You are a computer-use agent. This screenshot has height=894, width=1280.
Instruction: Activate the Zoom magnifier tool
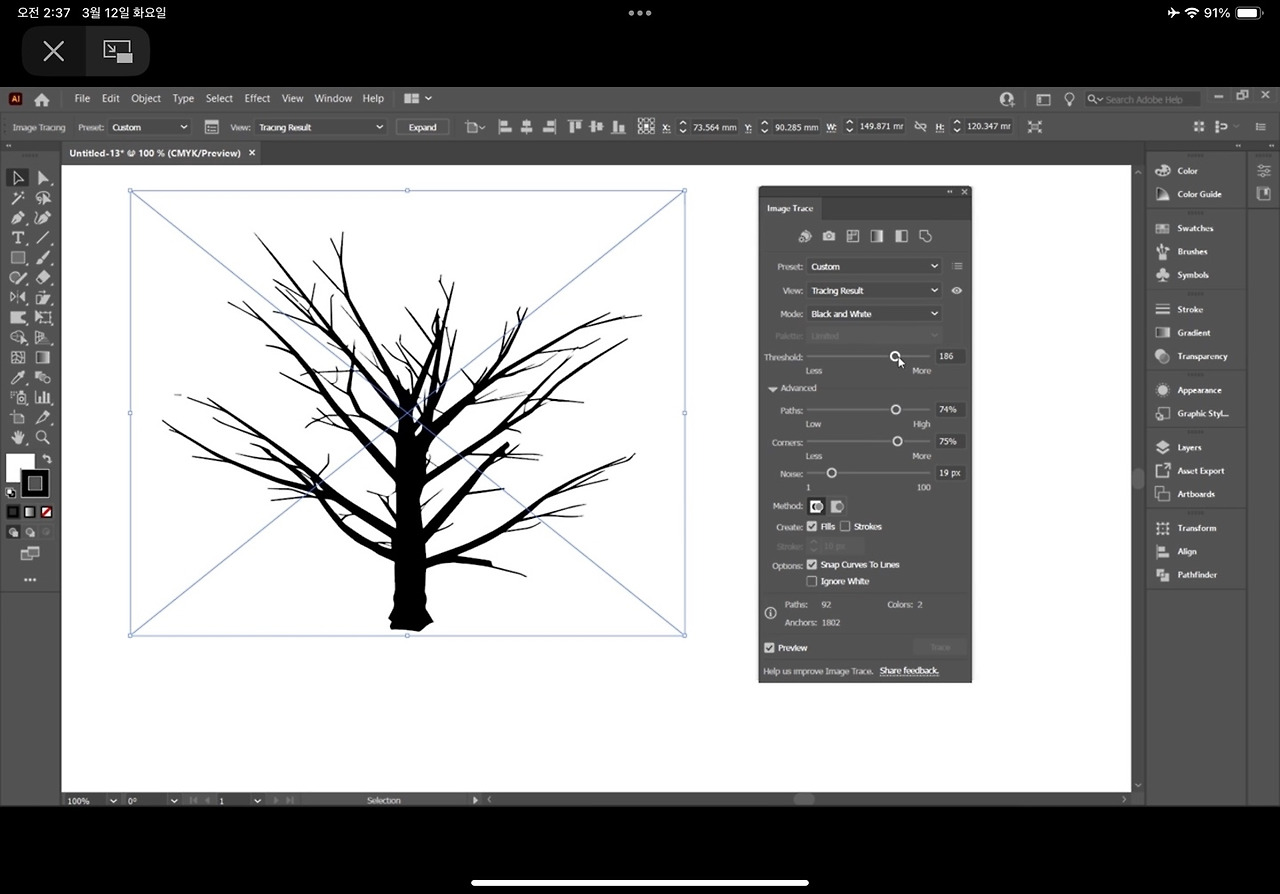[43, 437]
